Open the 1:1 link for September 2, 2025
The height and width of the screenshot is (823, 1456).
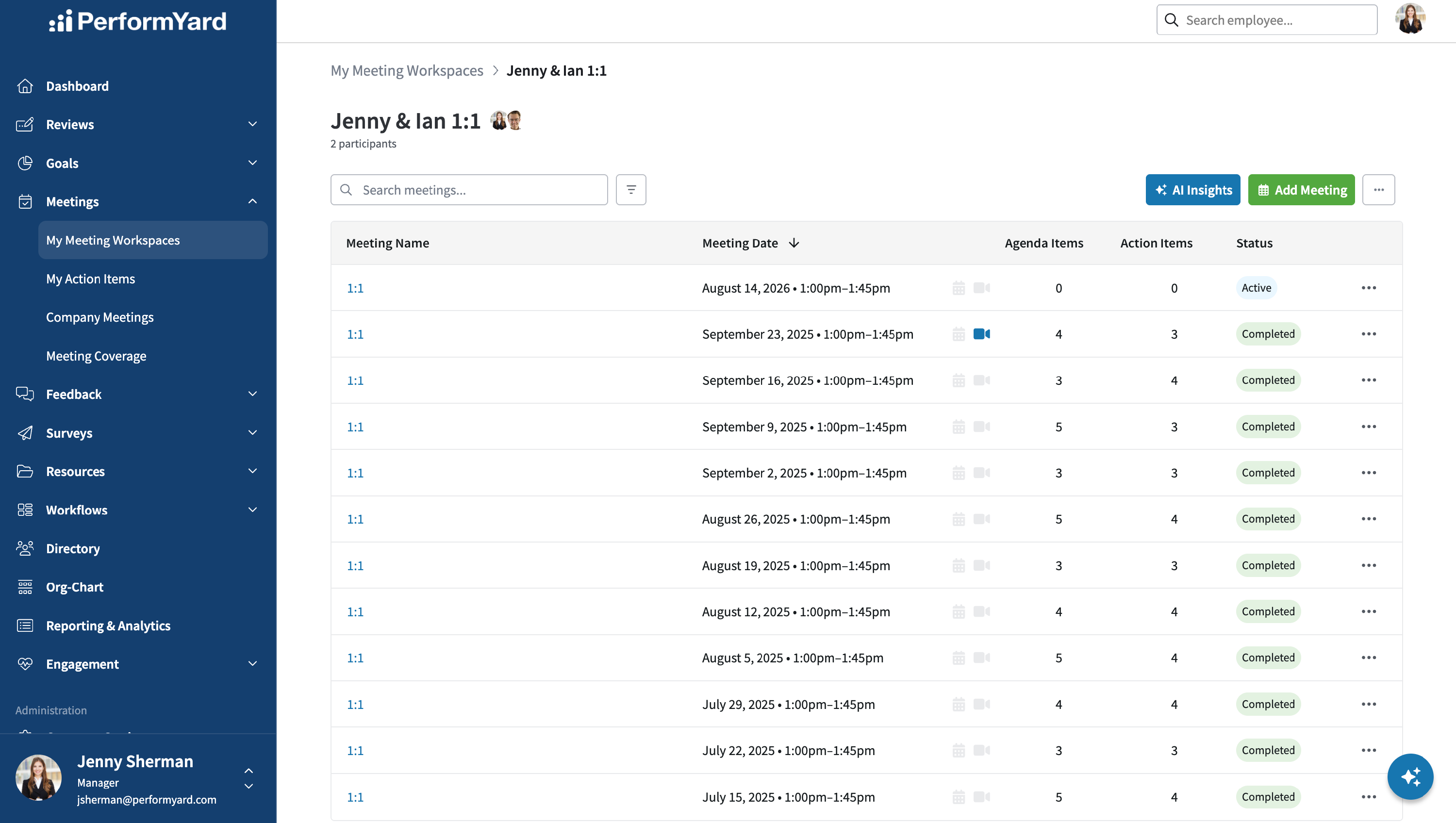(355, 473)
